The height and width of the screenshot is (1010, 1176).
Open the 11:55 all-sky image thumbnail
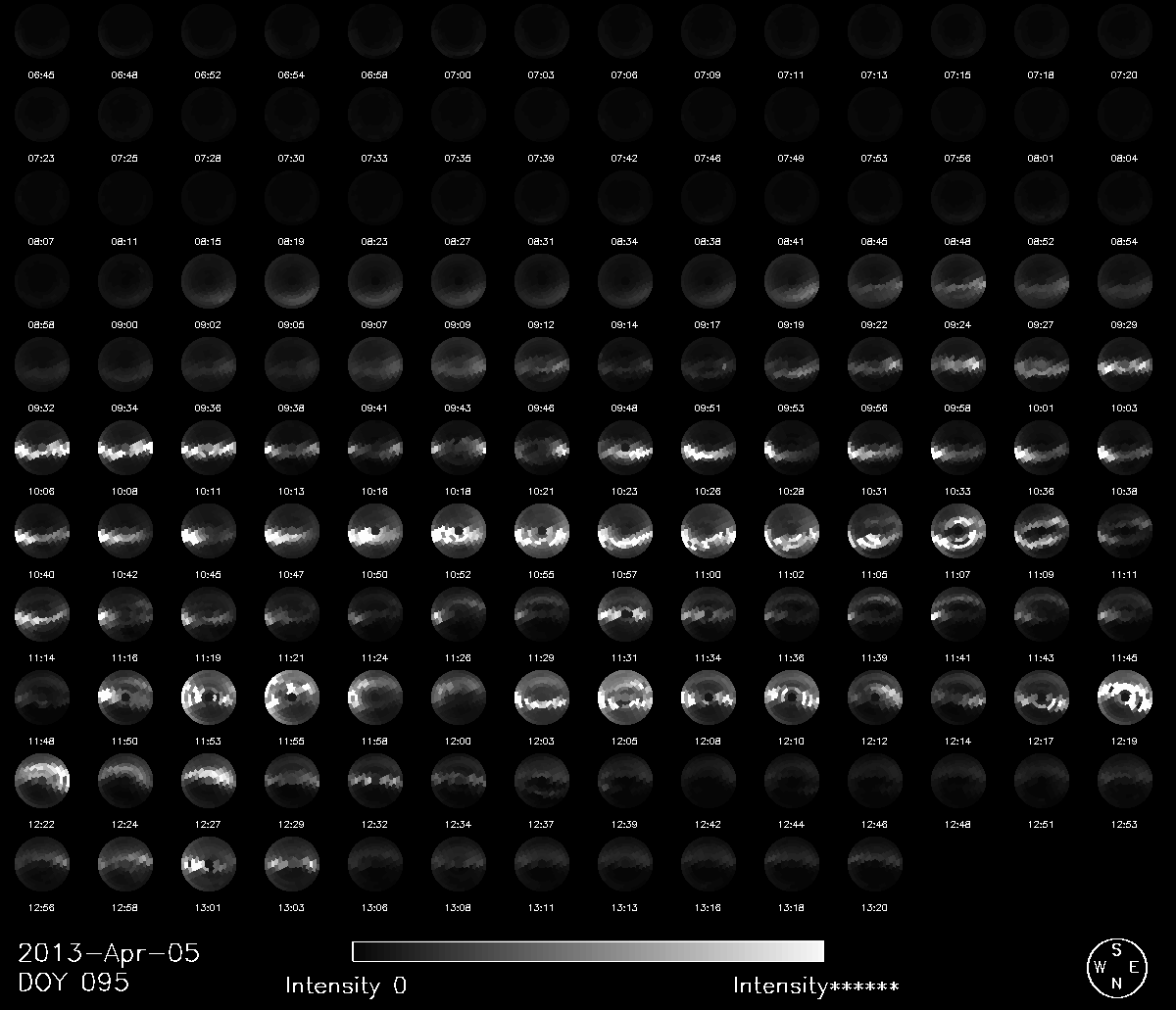pyautogui.click(x=292, y=698)
